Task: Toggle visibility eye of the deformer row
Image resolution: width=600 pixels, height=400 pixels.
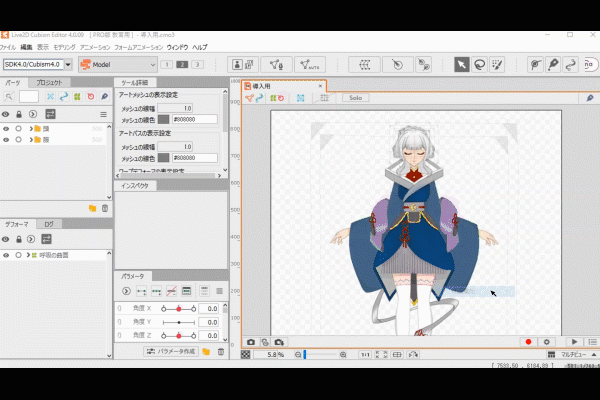Action: tap(6, 255)
